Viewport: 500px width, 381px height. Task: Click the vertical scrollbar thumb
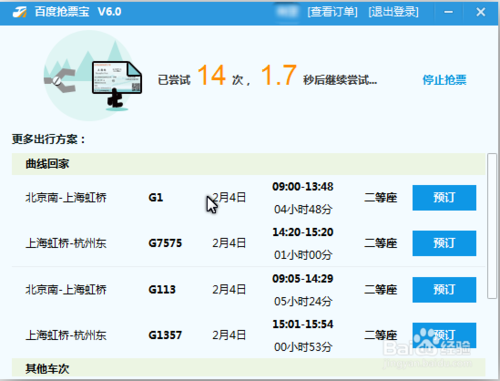(x=492, y=226)
